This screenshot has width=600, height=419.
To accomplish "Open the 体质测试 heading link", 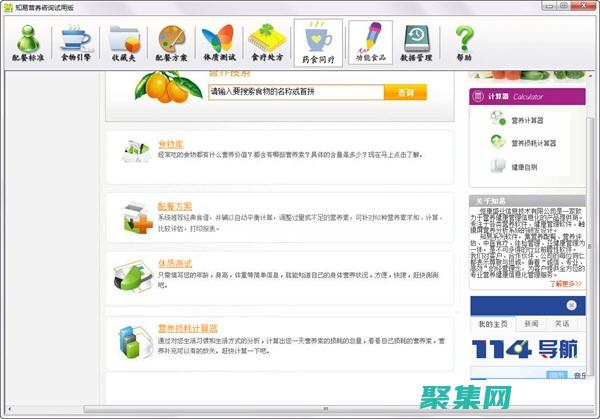I will coord(174,262).
